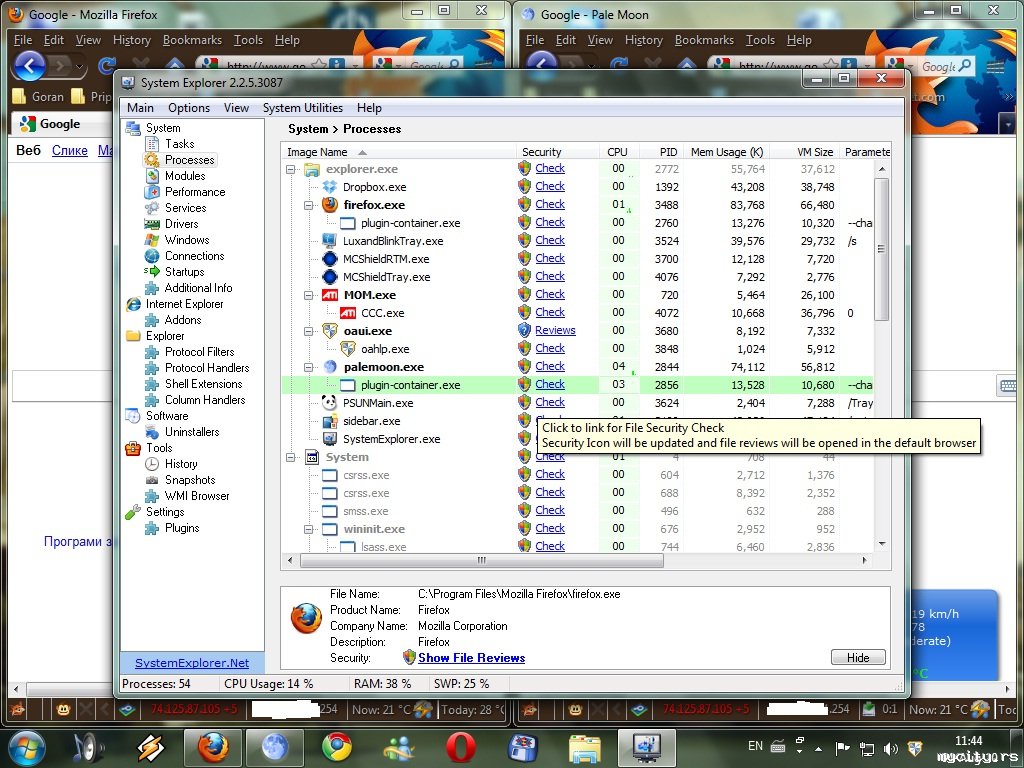Open Chrome from Windows taskbar

point(336,748)
